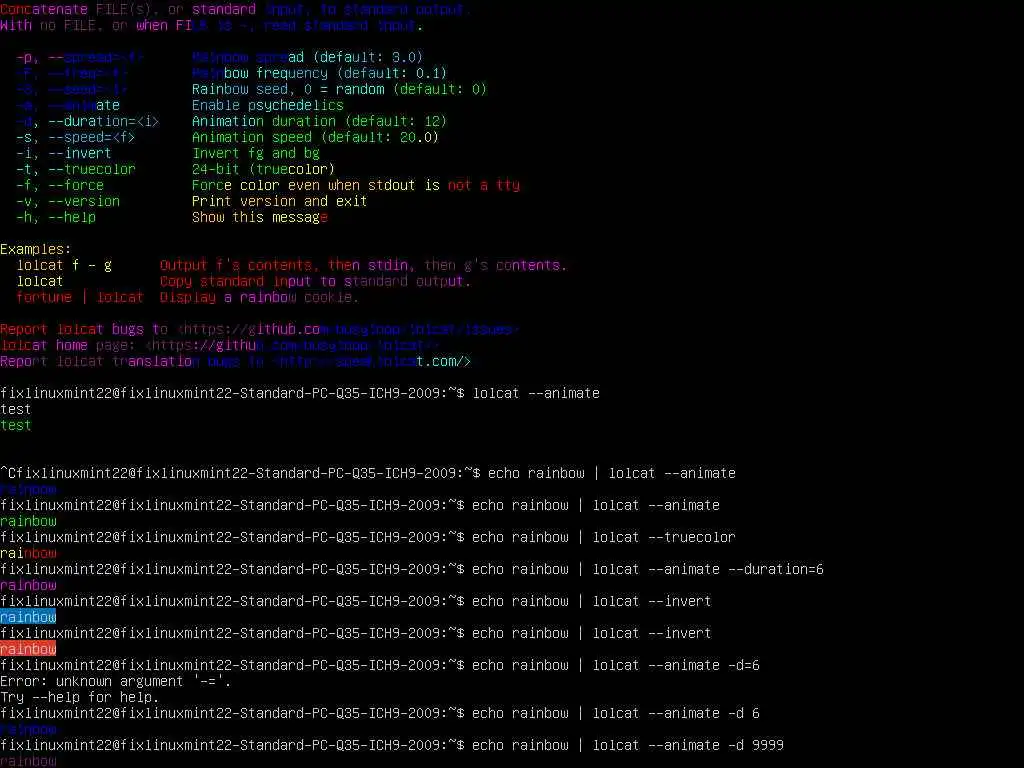Click the "Try --help for help." line
Image resolution: width=1024 pixels, height=768 pixels.
[x=80, y=697]
